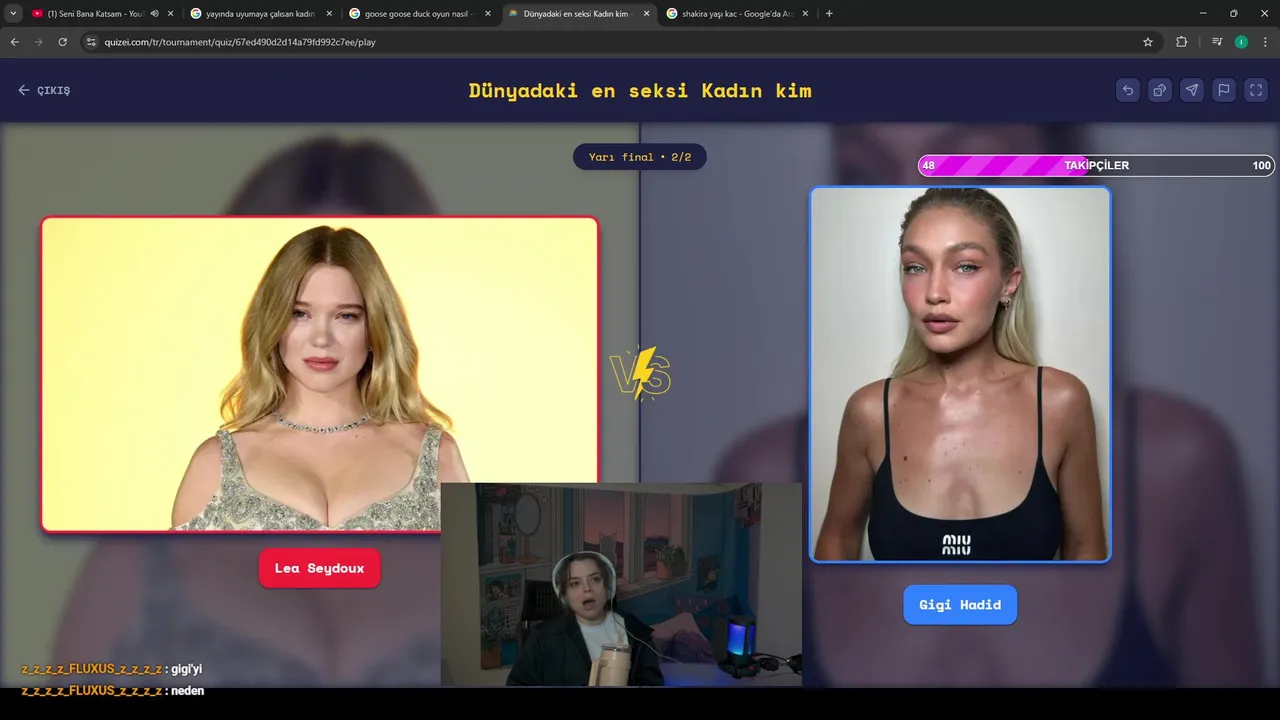Click the Yarı final 2/2 badge
Image resolution: width=1280 pixels, height=720 pixels.
tap(640, 157)
